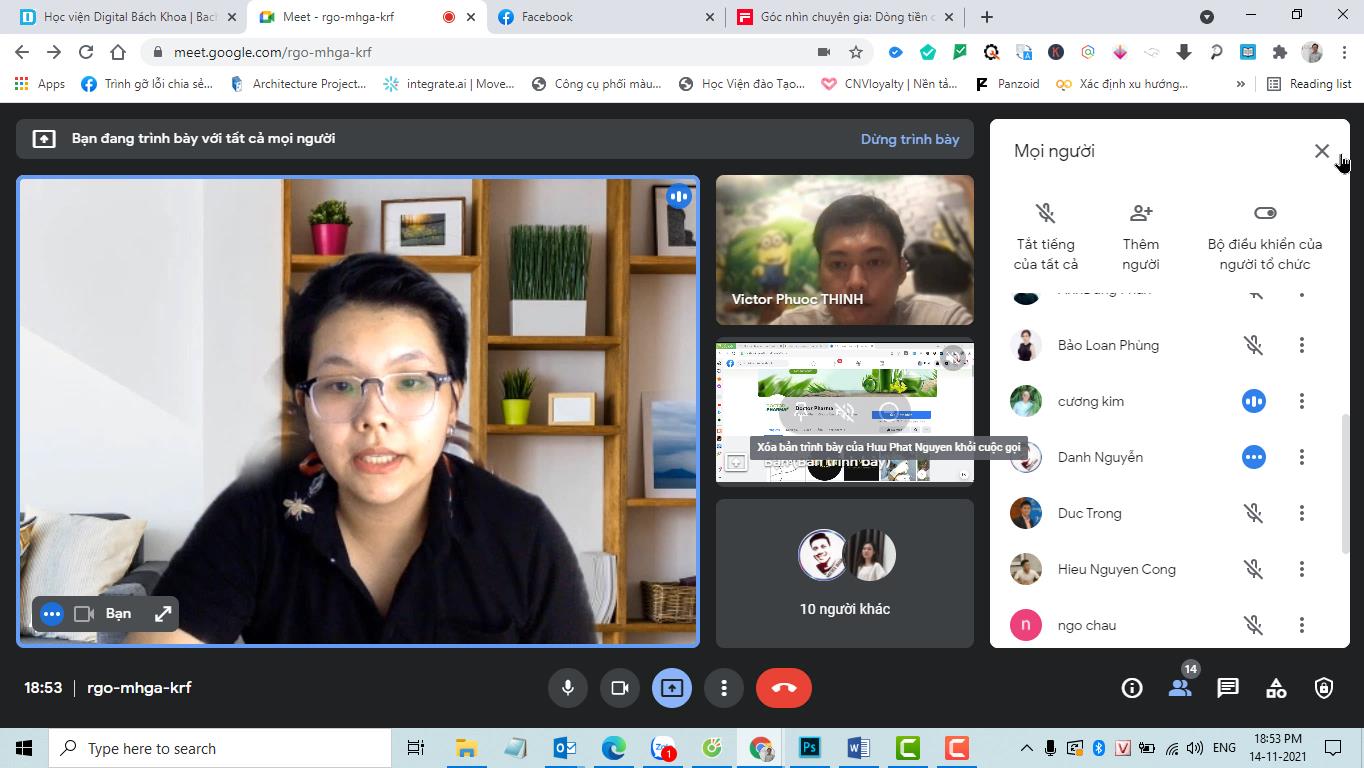Open more options for Hieu Nguyen Cong
1364x768 pixels.
click(1301, 569)
